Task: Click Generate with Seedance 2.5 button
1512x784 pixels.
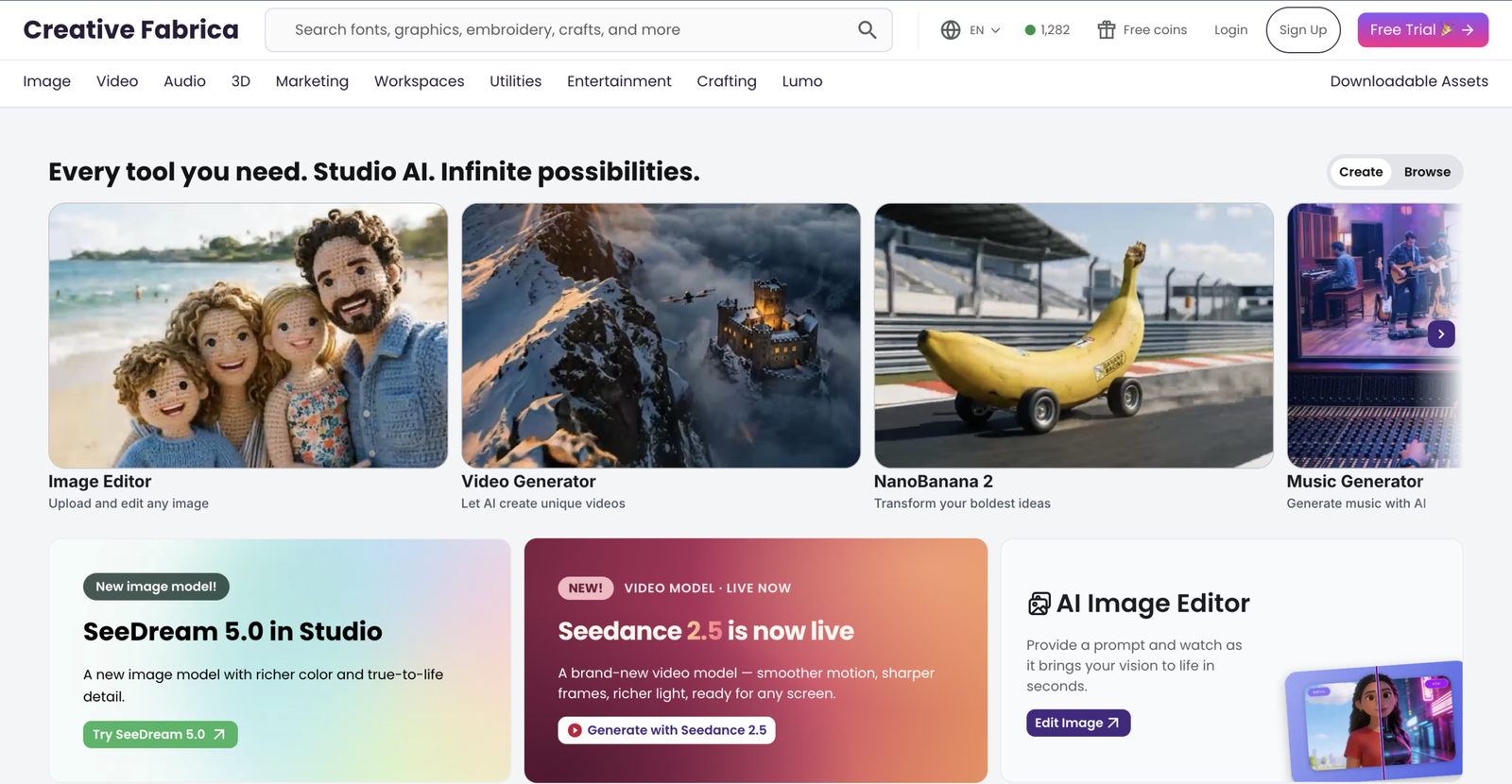Action: (x=666, y=730)
